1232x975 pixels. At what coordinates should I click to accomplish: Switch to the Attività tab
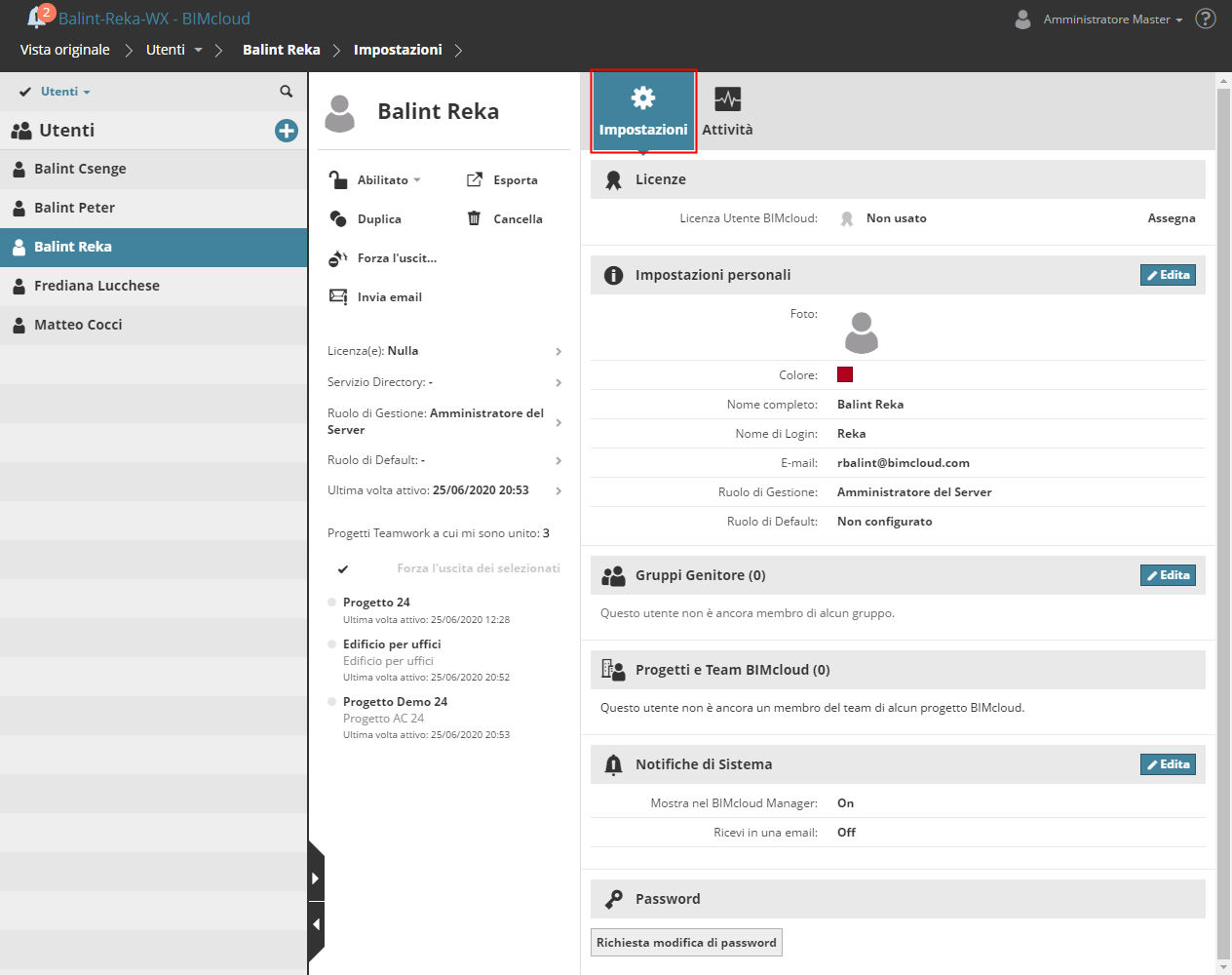[727, 111]
